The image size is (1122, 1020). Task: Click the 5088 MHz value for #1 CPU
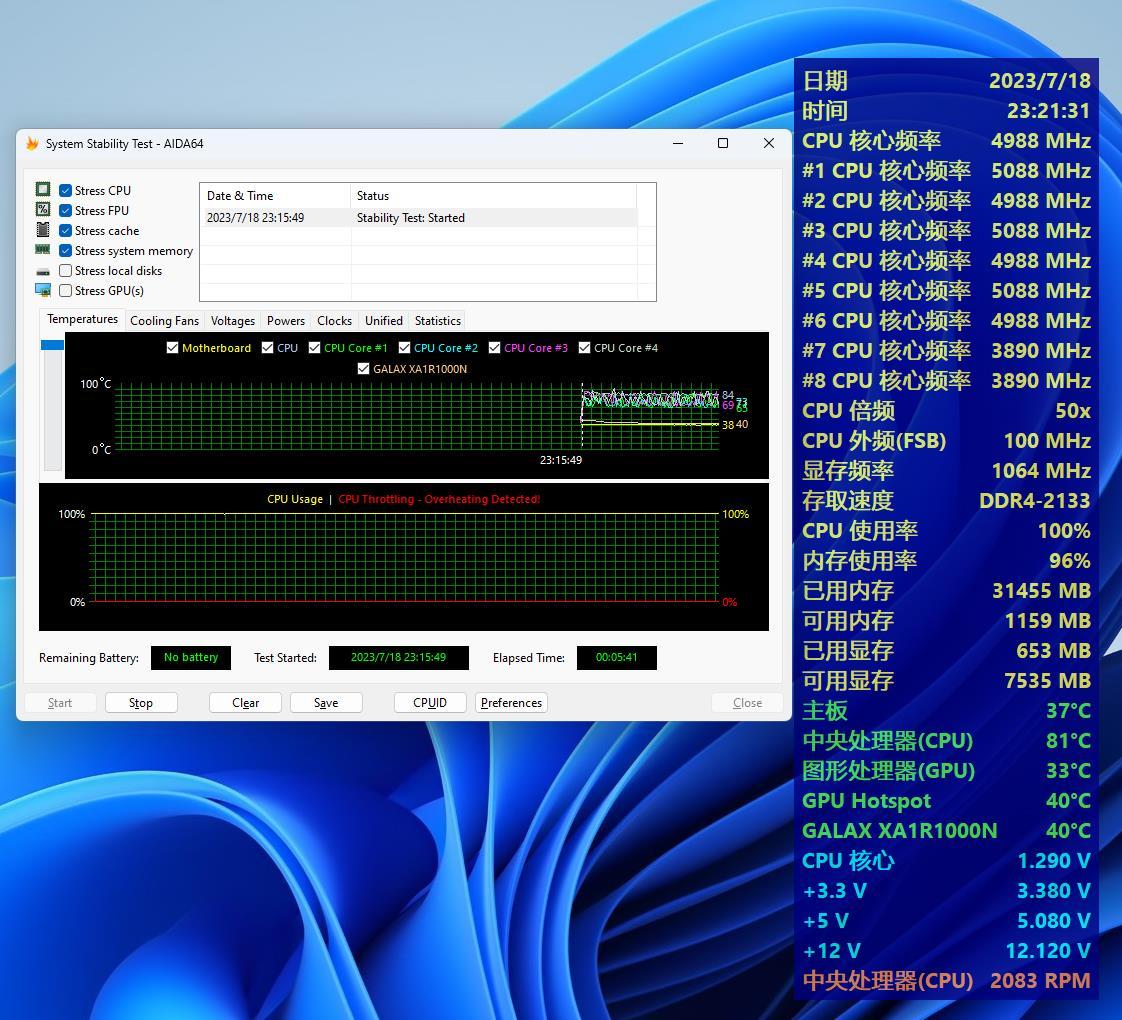pyautogui.click(x=1041, y=171)
